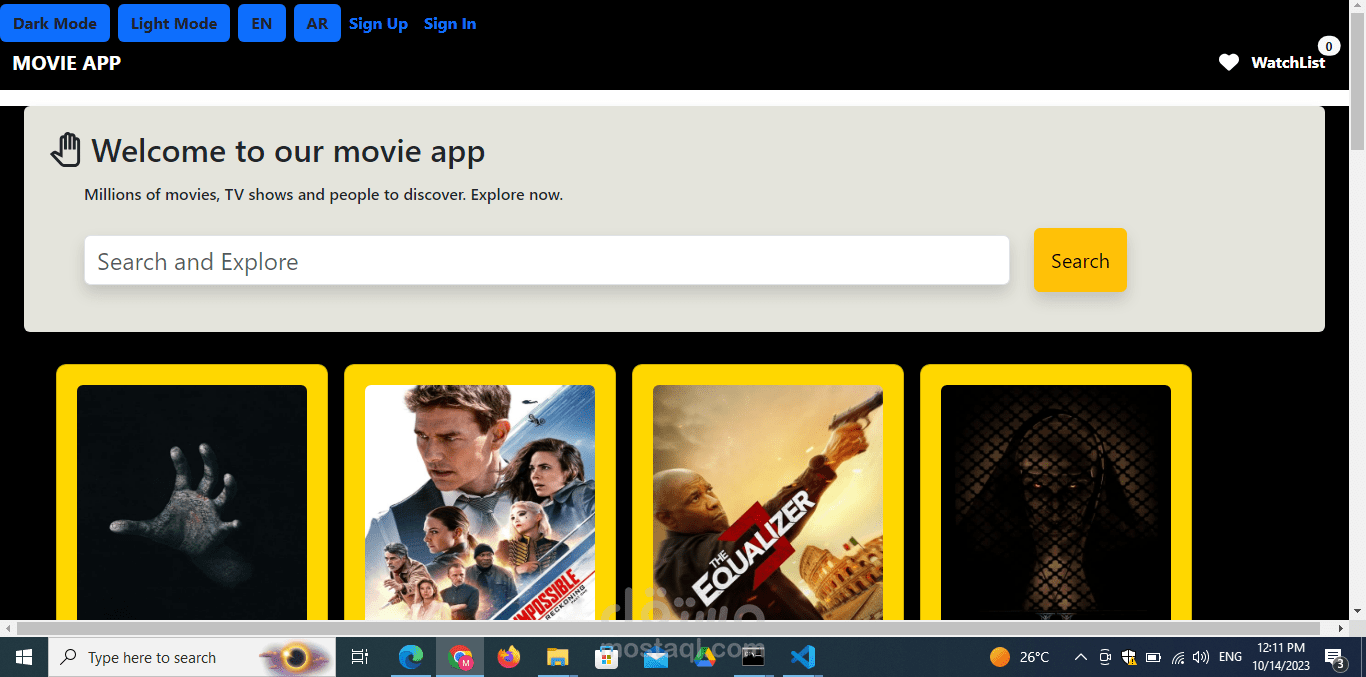Switch to Dark Mode
The height and width of the screenshot is (677, 1366).
click(x=55, y=23)
